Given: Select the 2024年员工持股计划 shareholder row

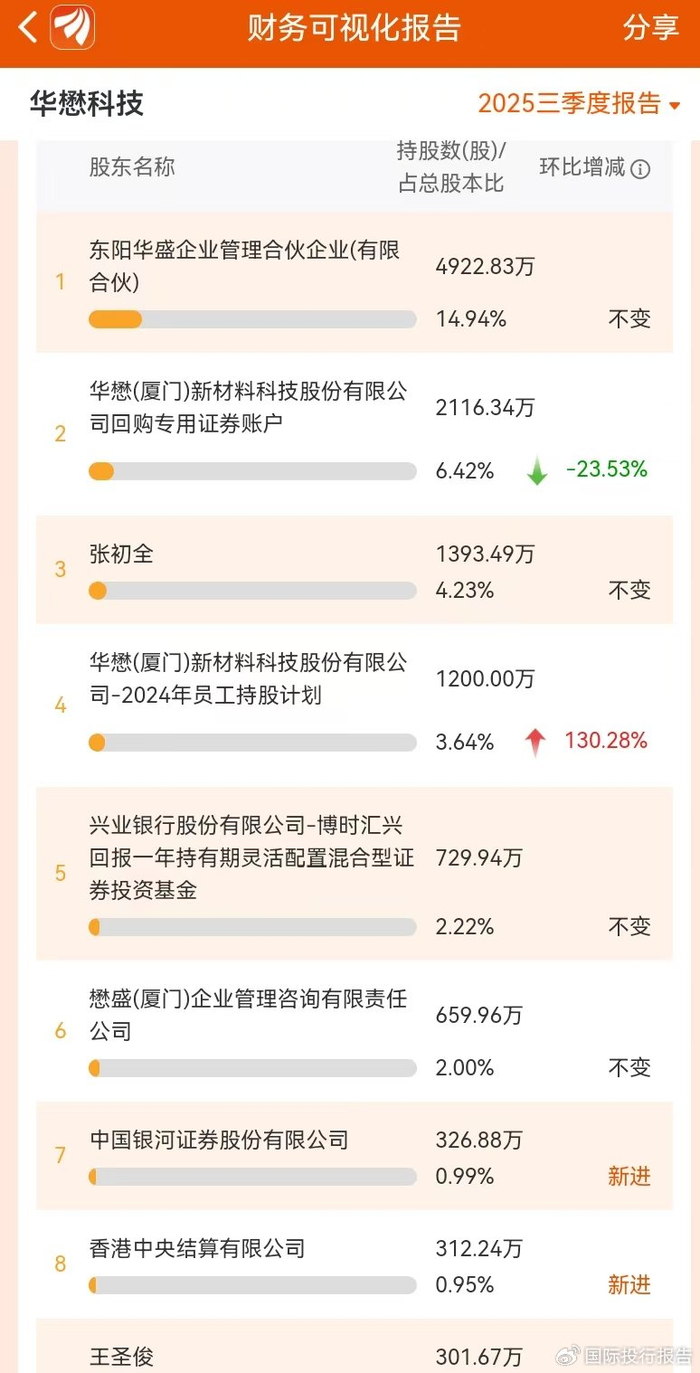Looking at the screenshot, I should (x=248, y=679).
